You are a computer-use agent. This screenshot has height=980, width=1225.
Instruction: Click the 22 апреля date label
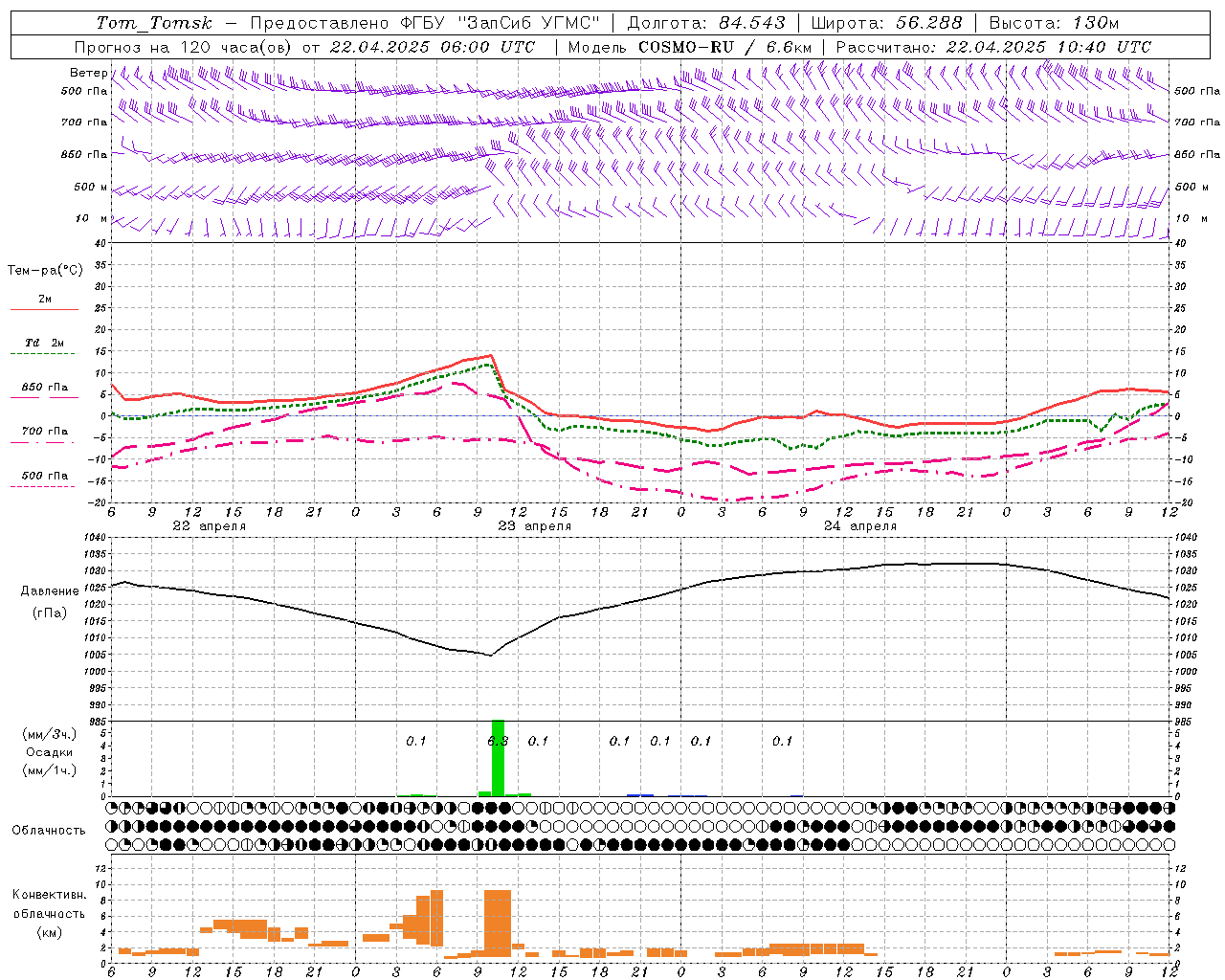coord(209,526)
